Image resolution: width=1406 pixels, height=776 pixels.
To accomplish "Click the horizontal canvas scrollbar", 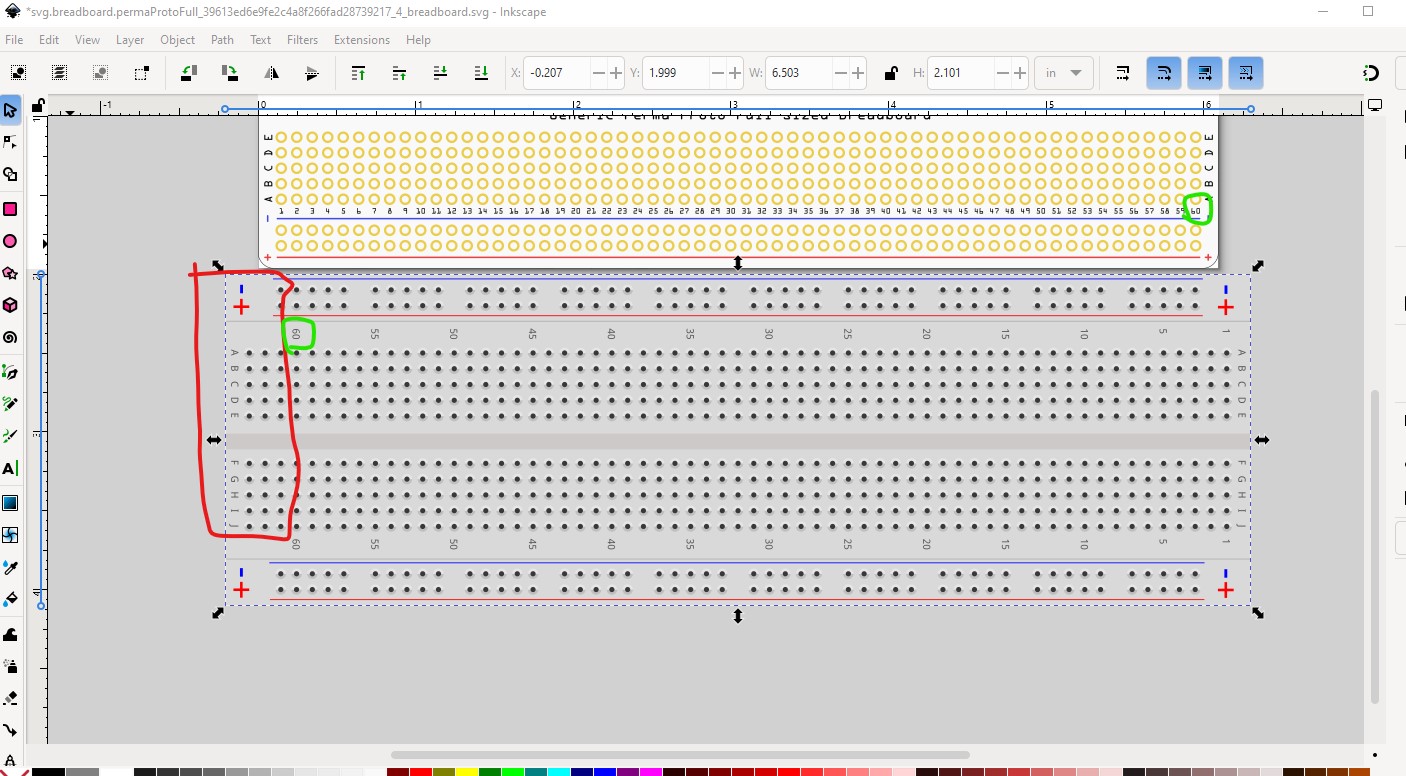I will [680, 755].
